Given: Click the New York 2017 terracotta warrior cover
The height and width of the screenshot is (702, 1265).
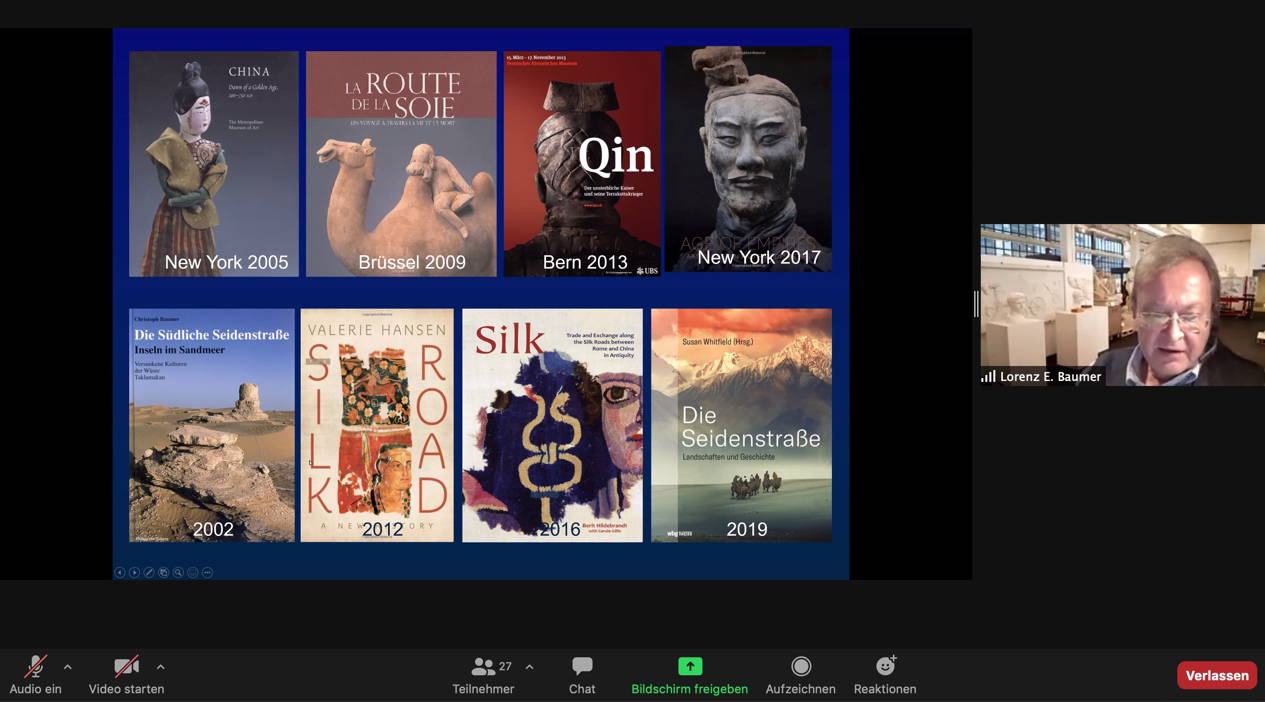Looking at the screenshot, I should (748, 159).
